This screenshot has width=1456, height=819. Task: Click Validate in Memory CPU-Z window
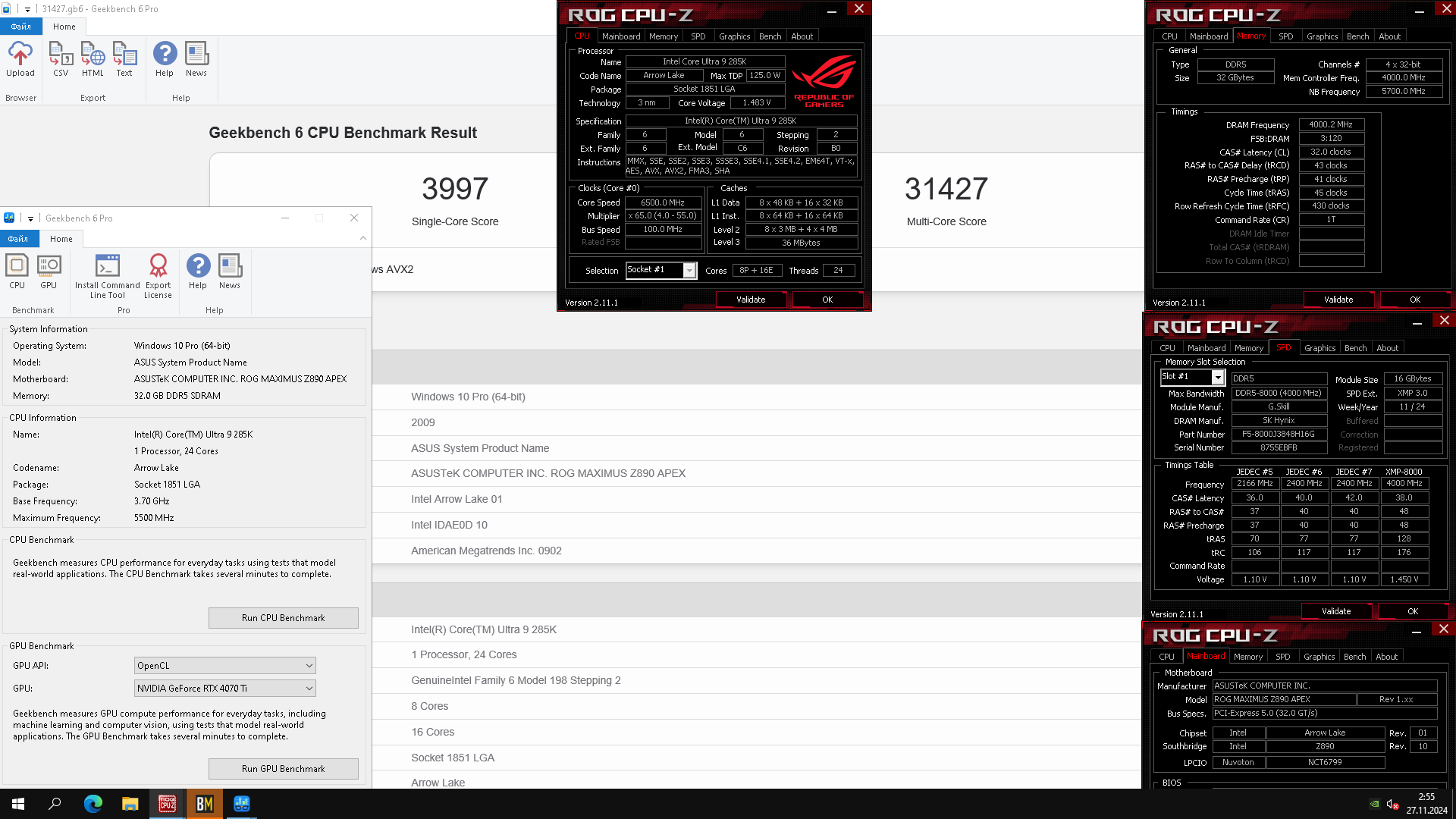point(1338,300)
